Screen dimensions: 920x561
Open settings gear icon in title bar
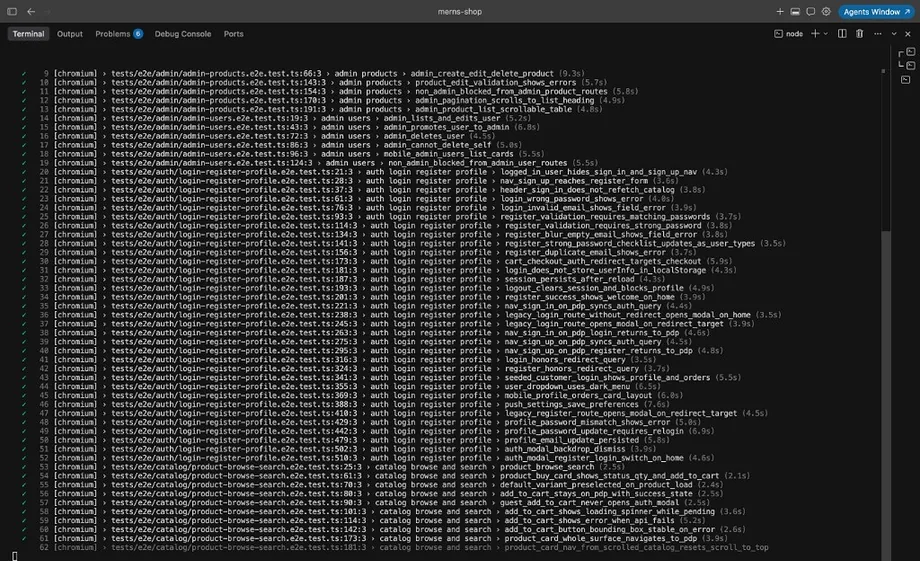click(x=826, y=11)
